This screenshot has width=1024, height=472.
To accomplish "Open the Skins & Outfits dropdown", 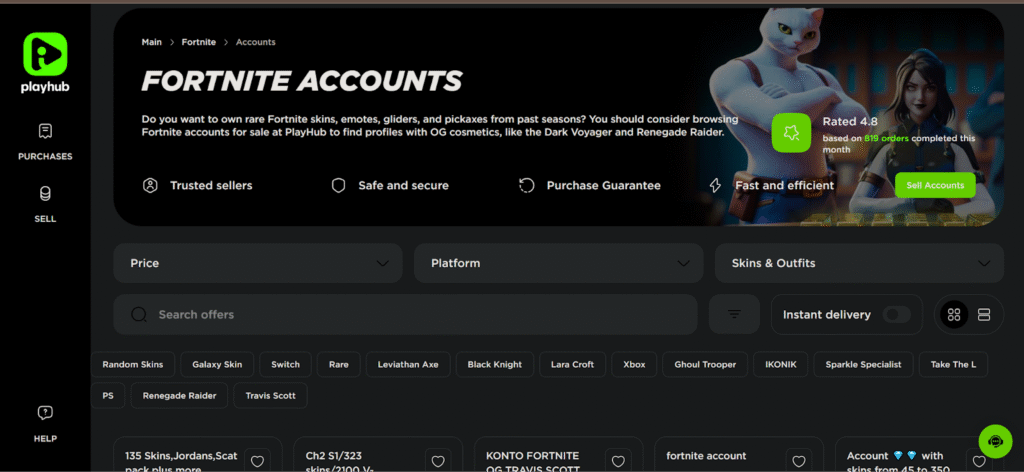I will point(859,263).
